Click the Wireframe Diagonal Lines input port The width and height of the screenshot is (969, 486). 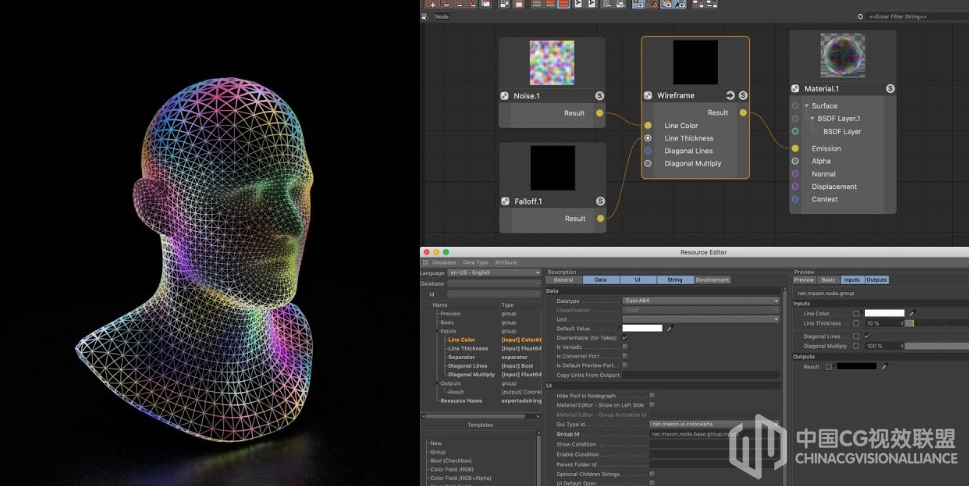pos(648,151)
